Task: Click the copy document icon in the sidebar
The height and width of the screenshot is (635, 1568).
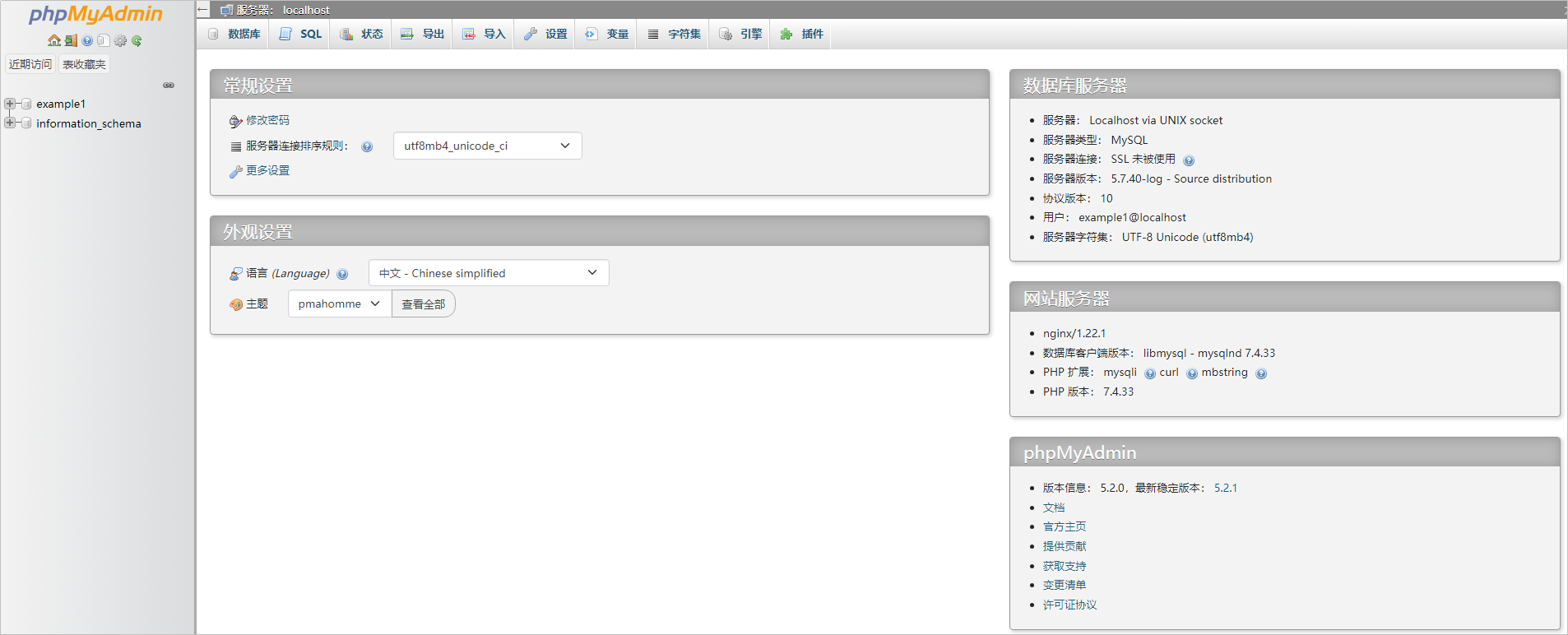Action: [x=104, y=40]
